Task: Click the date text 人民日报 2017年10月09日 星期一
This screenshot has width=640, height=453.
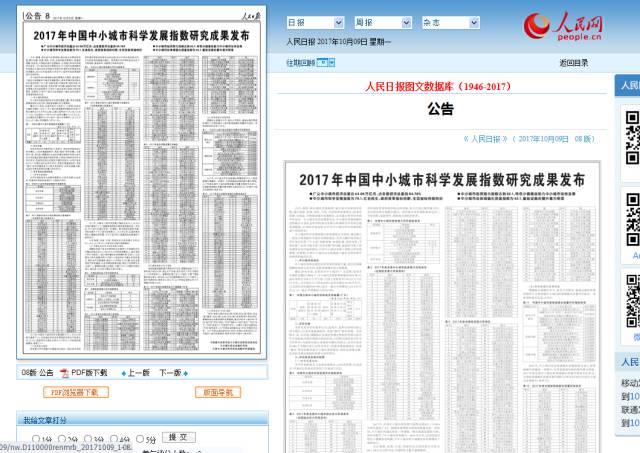Action: pos(338,42)
